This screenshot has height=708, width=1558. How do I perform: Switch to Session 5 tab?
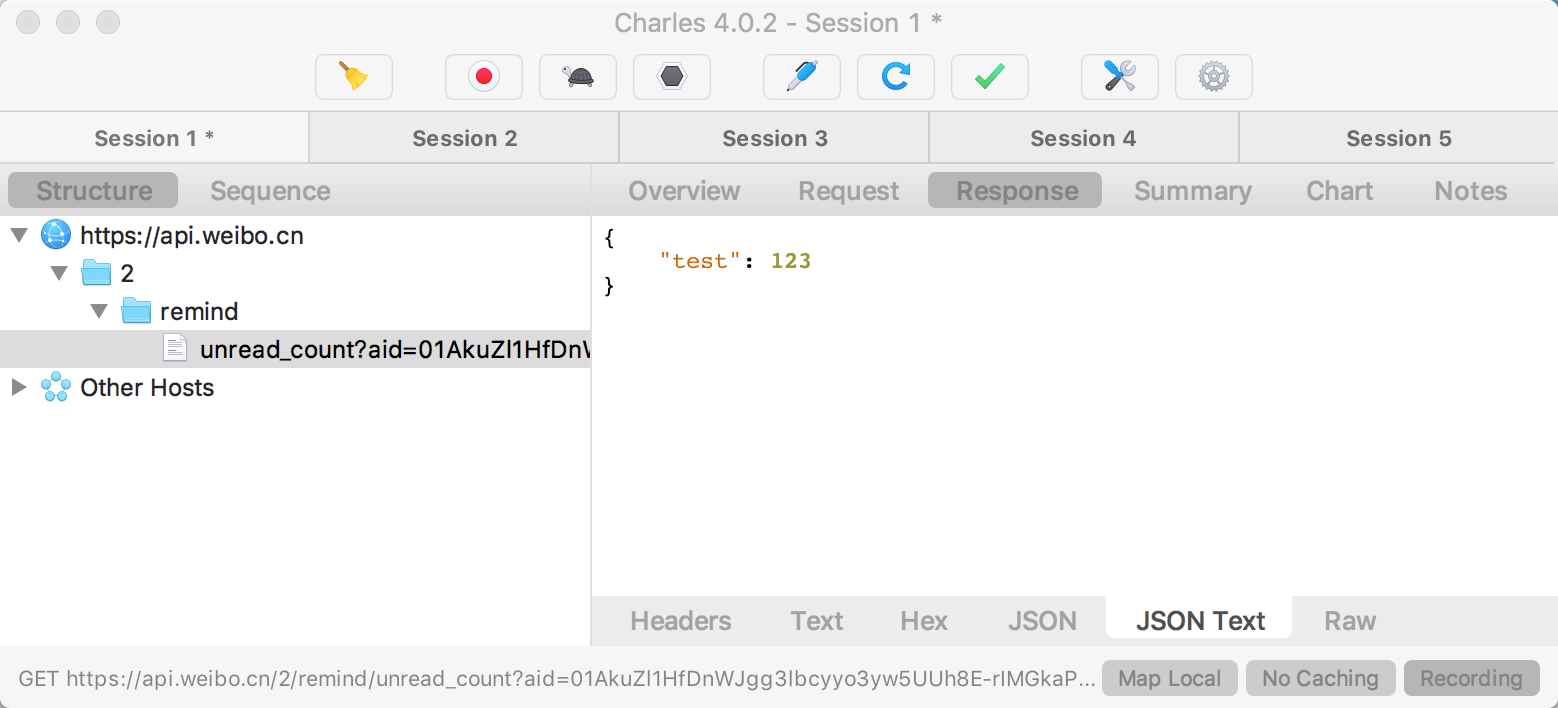click(1399, 138)
